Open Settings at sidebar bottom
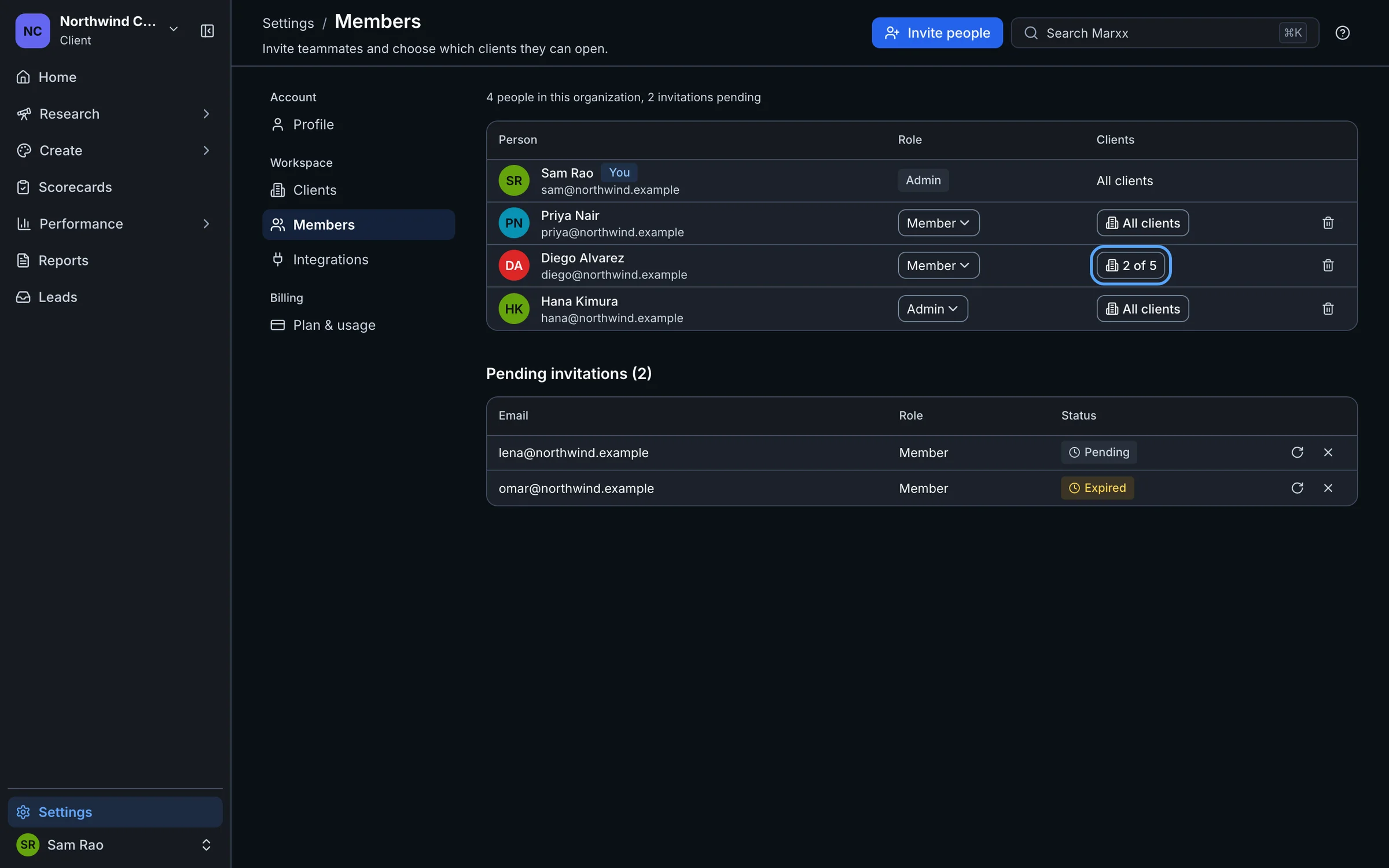Viewport: 1389px width, 868px height. (x=115, y=812)
